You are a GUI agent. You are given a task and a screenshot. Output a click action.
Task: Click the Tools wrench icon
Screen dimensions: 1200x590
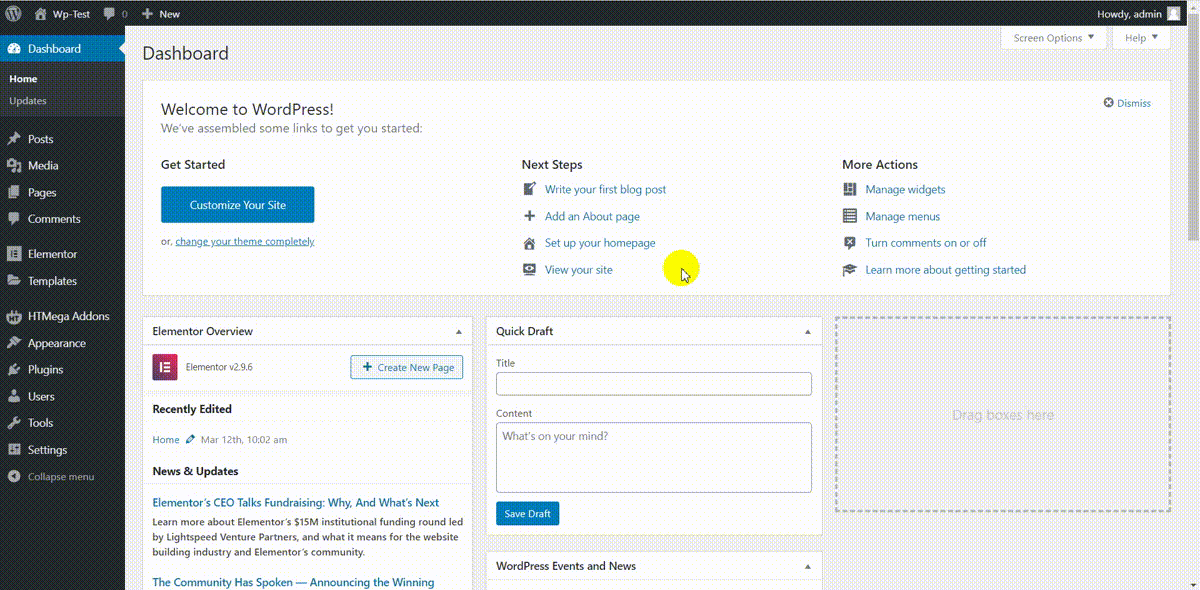[14, 423]
